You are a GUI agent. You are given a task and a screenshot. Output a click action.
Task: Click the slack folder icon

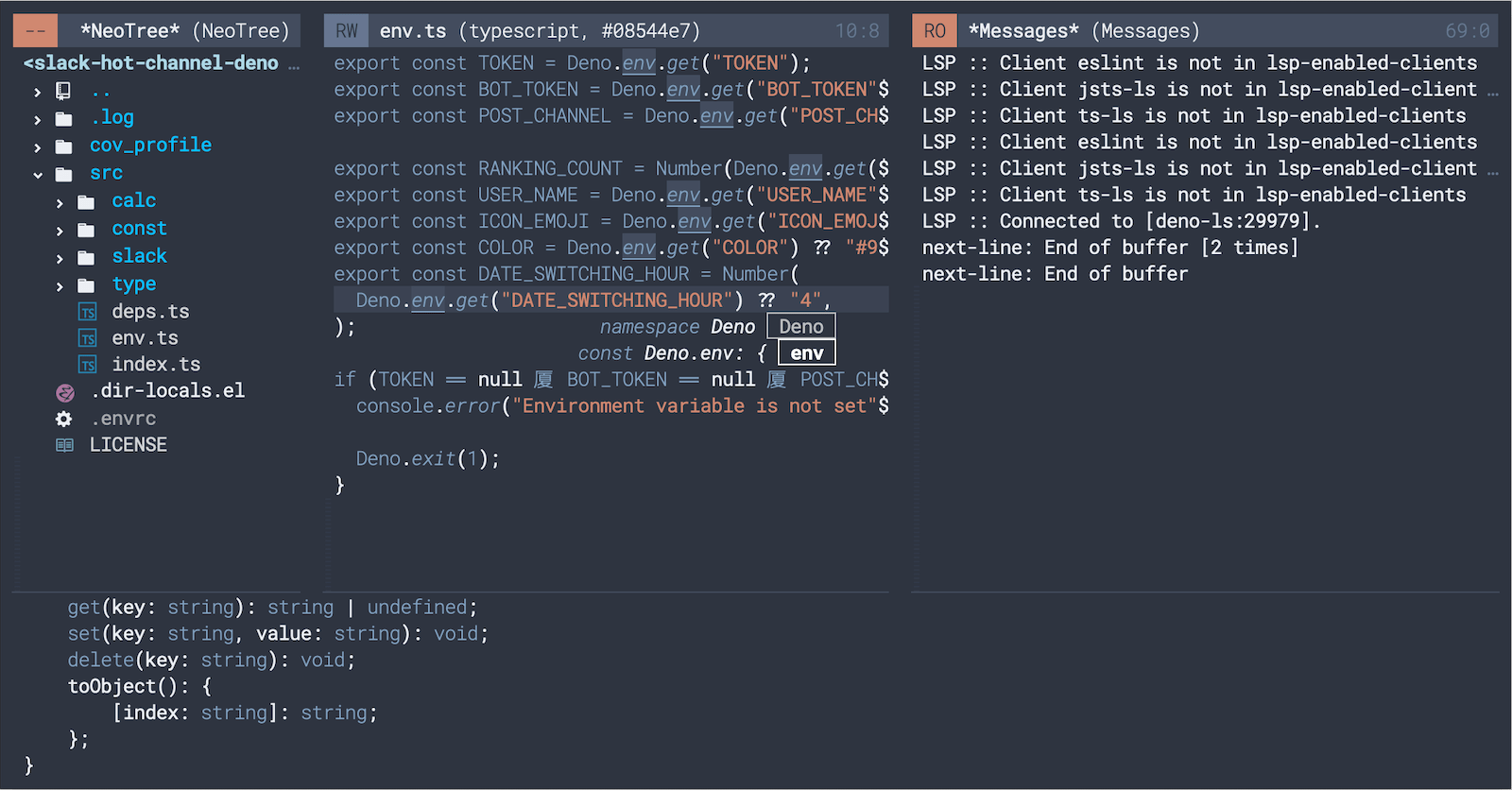pyautogui.click(x=86, y=257)
